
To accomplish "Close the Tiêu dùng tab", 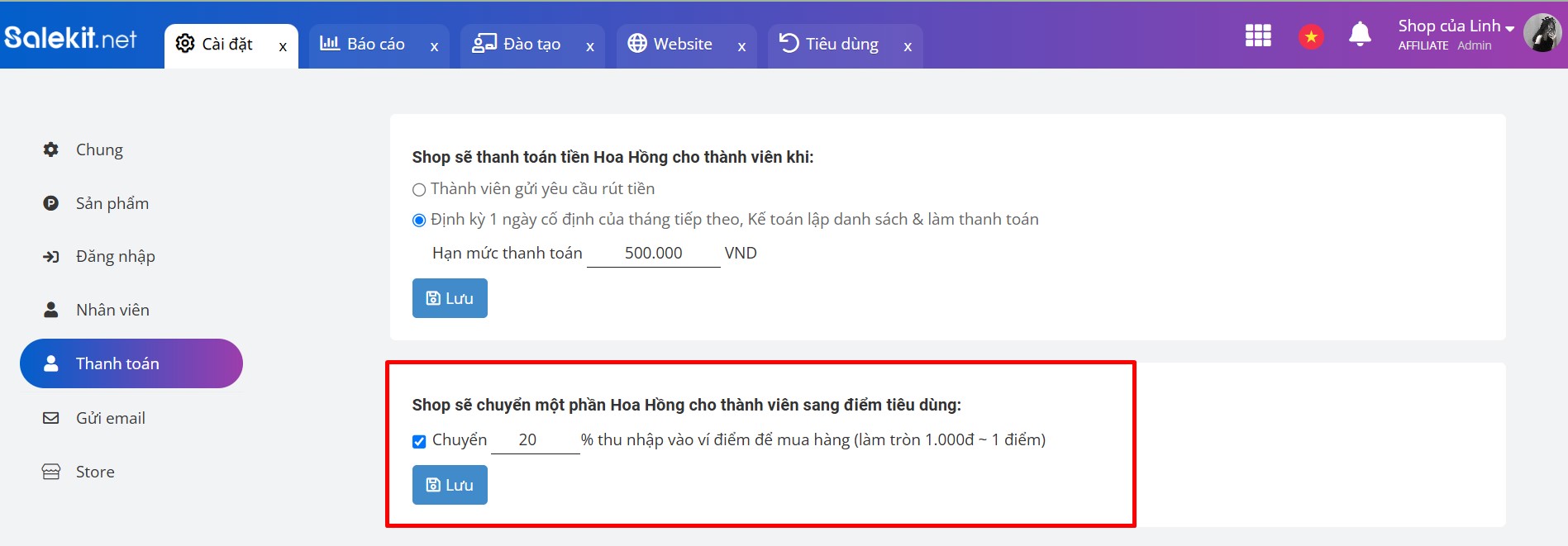I will click(908, 47).
